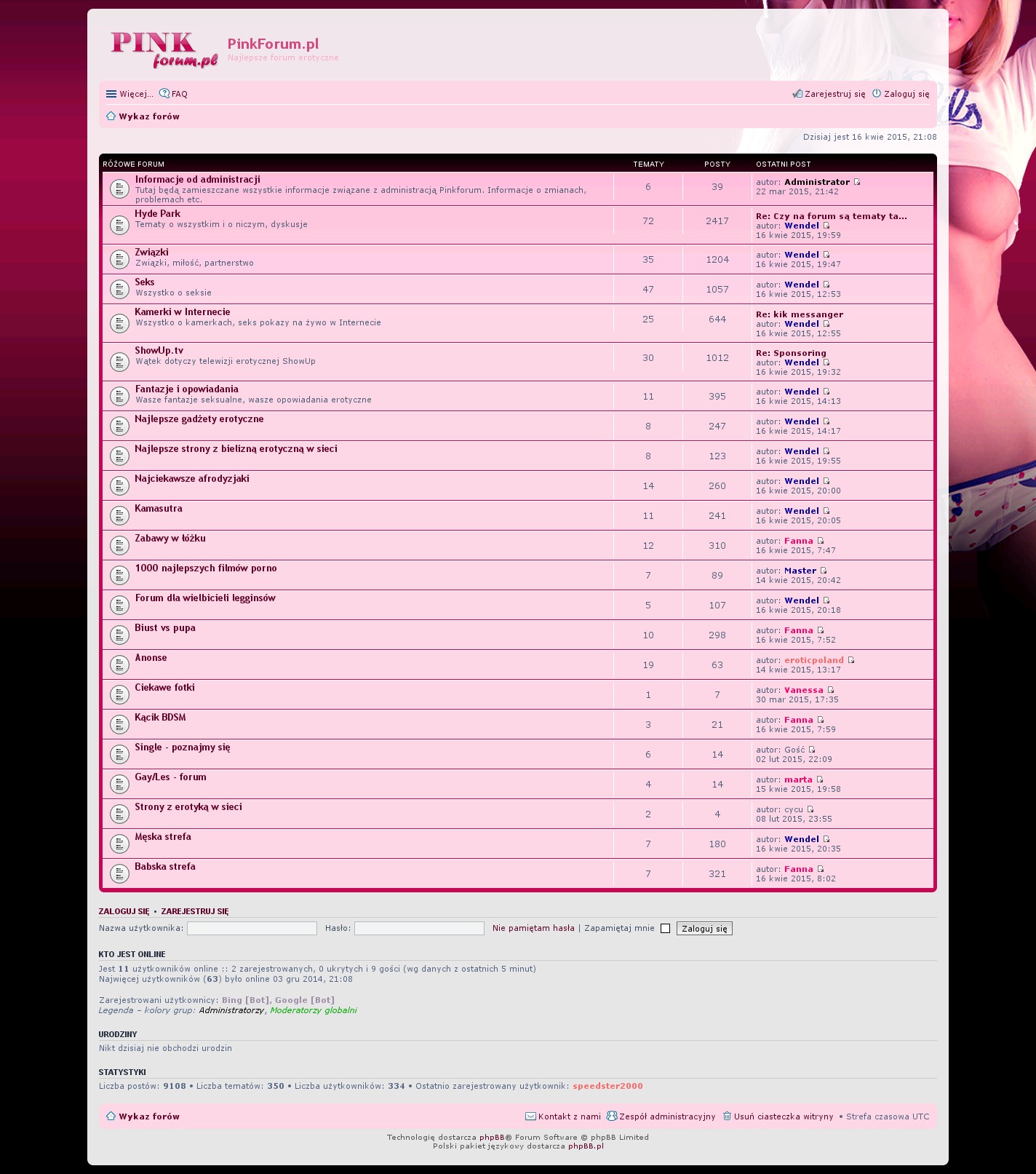View latest post icon in Babska strefa row
This screenshot has height=1174, width=1036.
point(821,869)
